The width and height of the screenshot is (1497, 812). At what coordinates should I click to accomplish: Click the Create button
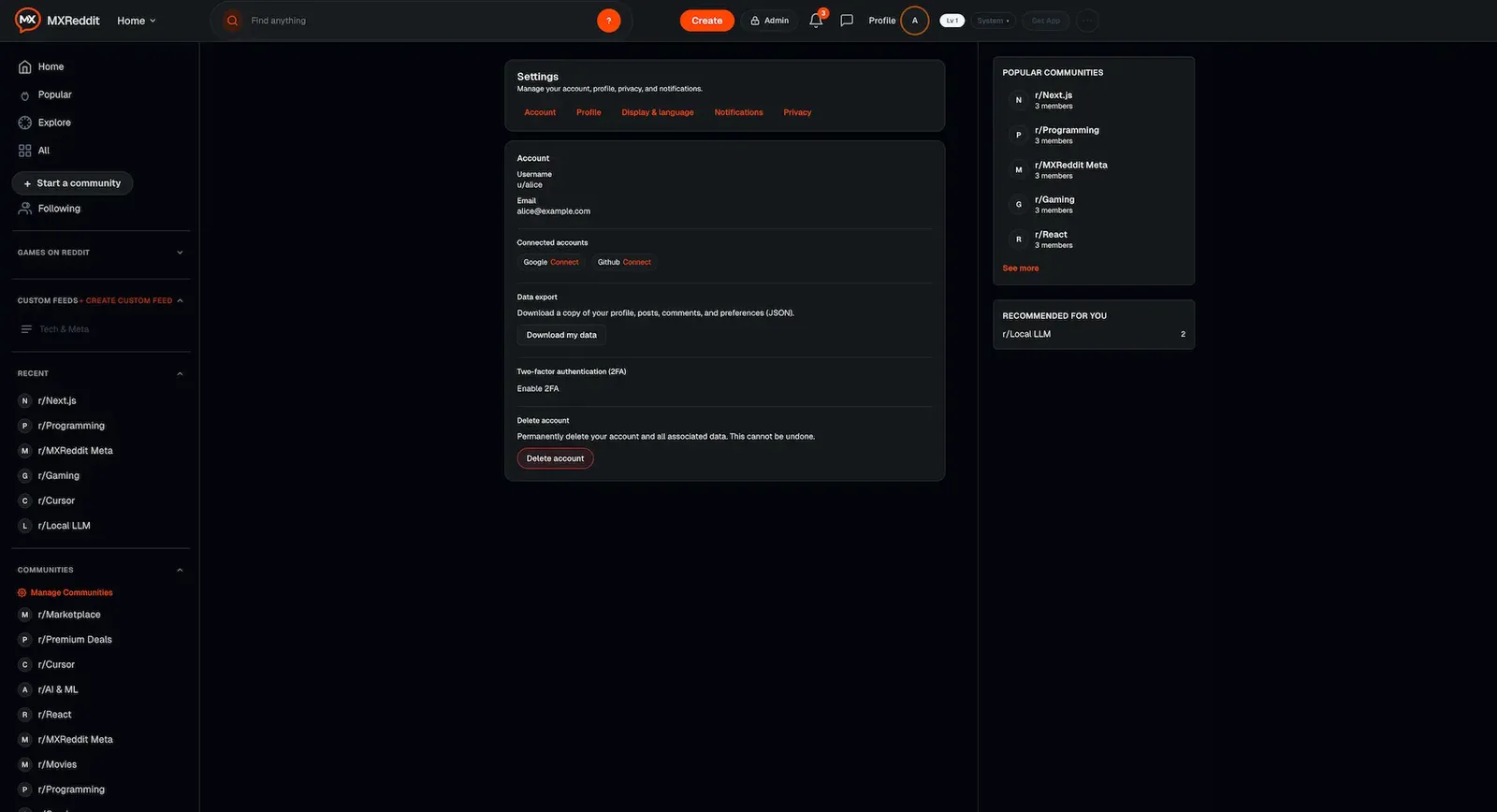click(x=707, y=21)
